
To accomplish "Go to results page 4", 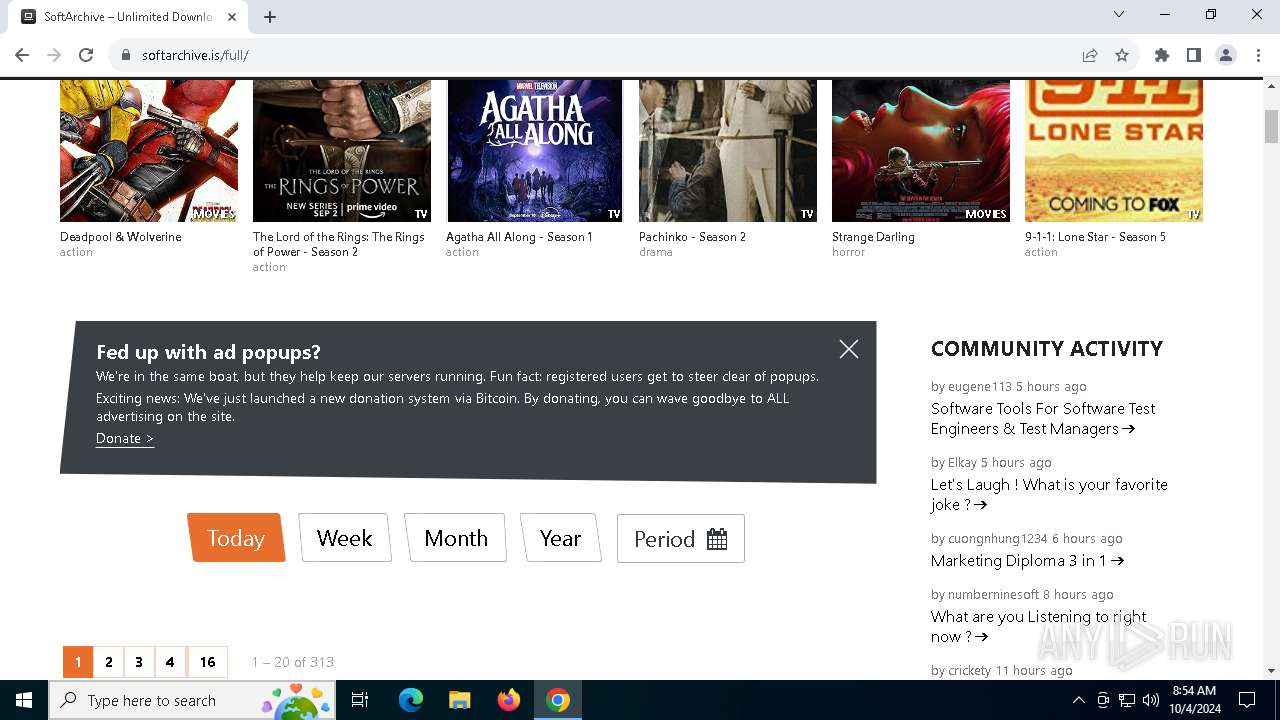I will click(170, 662).
